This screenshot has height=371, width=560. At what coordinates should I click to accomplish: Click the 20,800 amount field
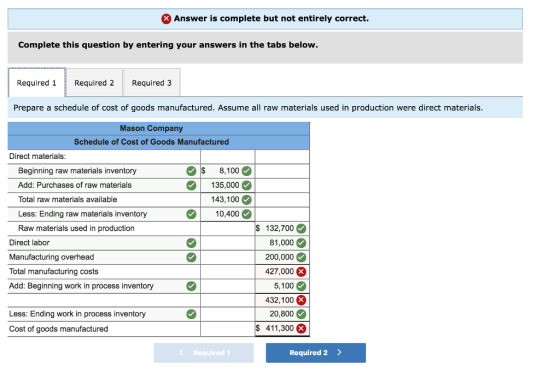coord(282,314)
